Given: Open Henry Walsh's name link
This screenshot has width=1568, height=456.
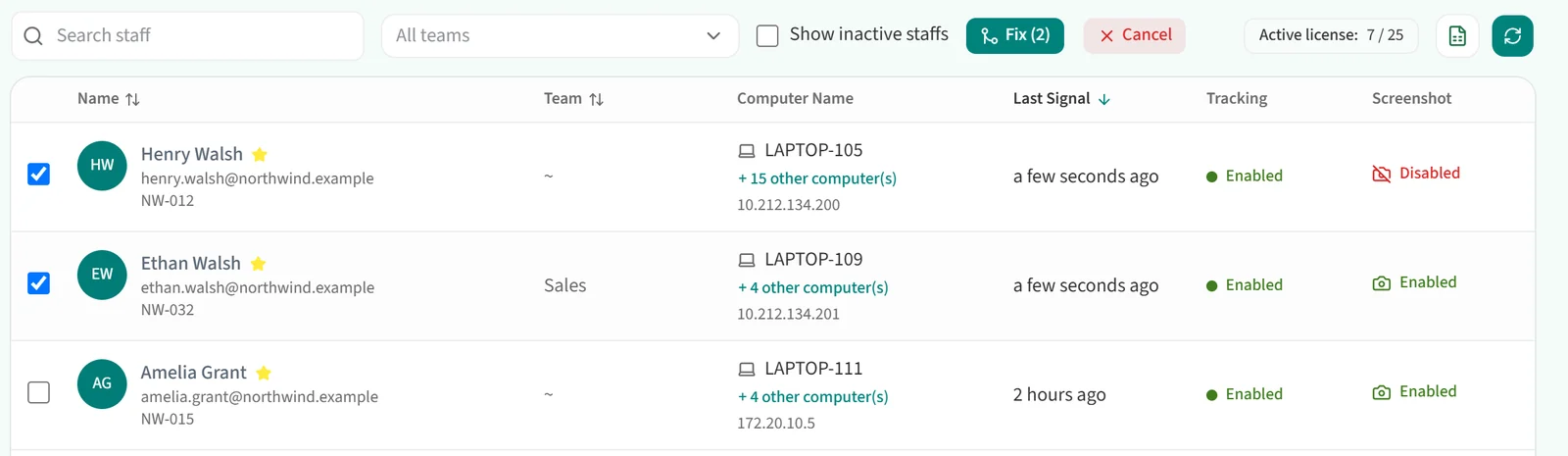Looking at the screenshot, I should pyautogui.click(x=192, y=154).
